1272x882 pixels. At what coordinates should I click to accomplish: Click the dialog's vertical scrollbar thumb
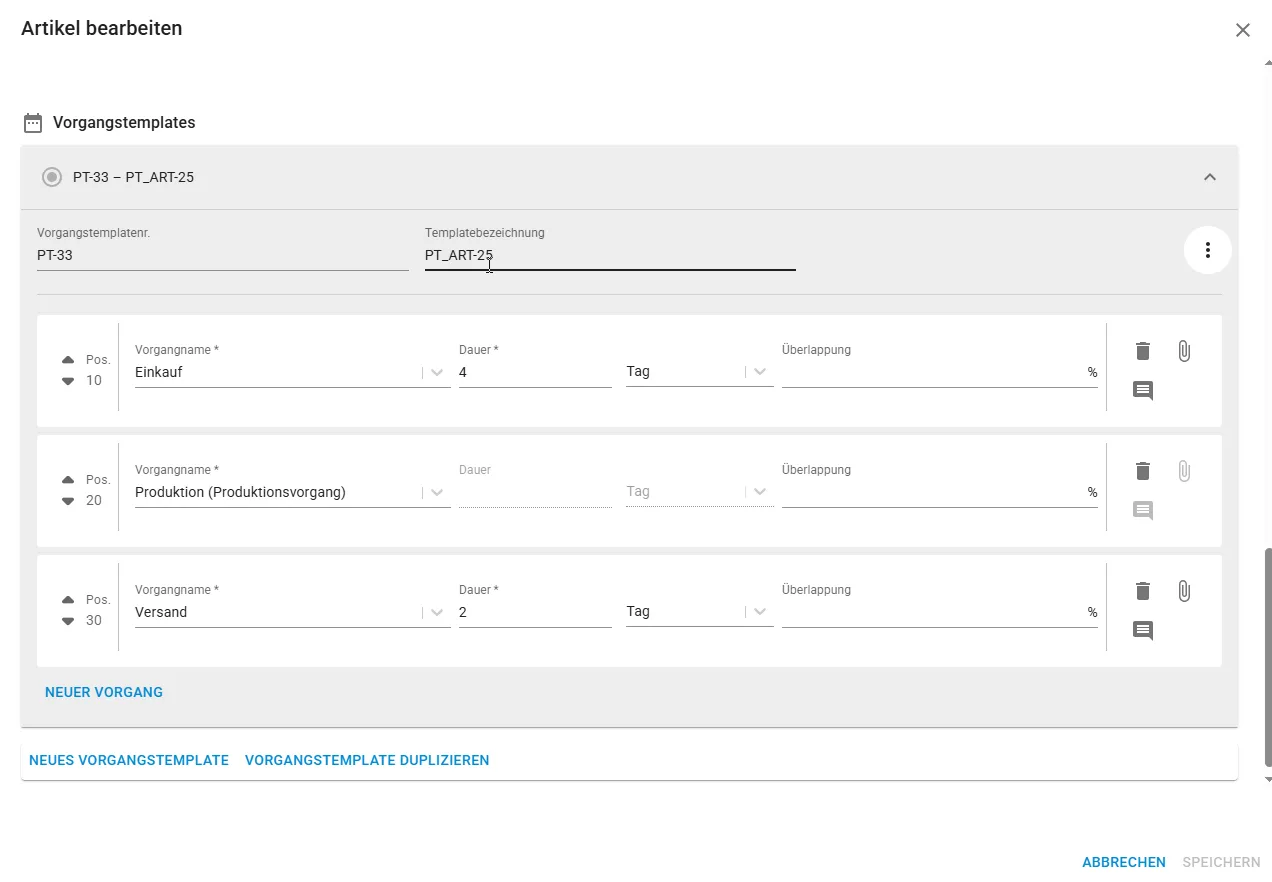(1269, 656)
